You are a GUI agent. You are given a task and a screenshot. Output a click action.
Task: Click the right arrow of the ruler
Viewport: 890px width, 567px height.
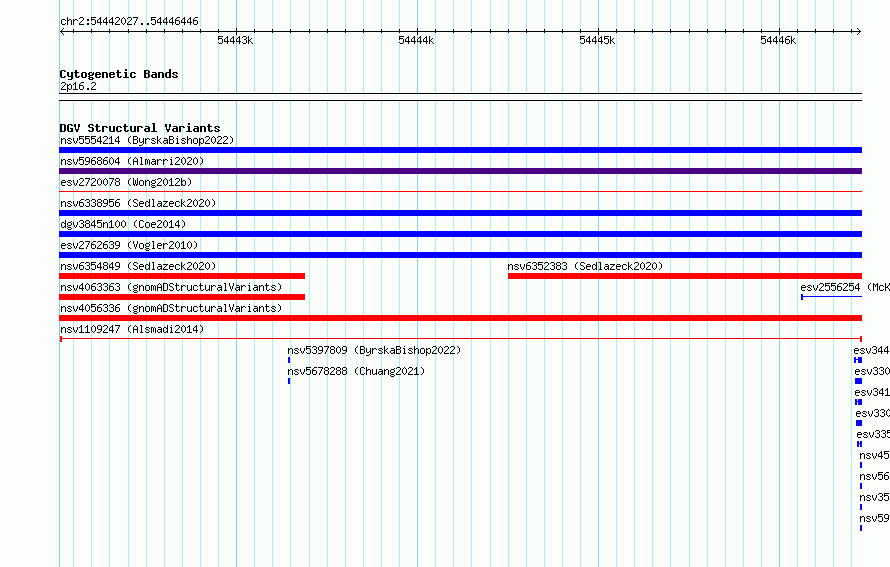click(x=858, y=31)
